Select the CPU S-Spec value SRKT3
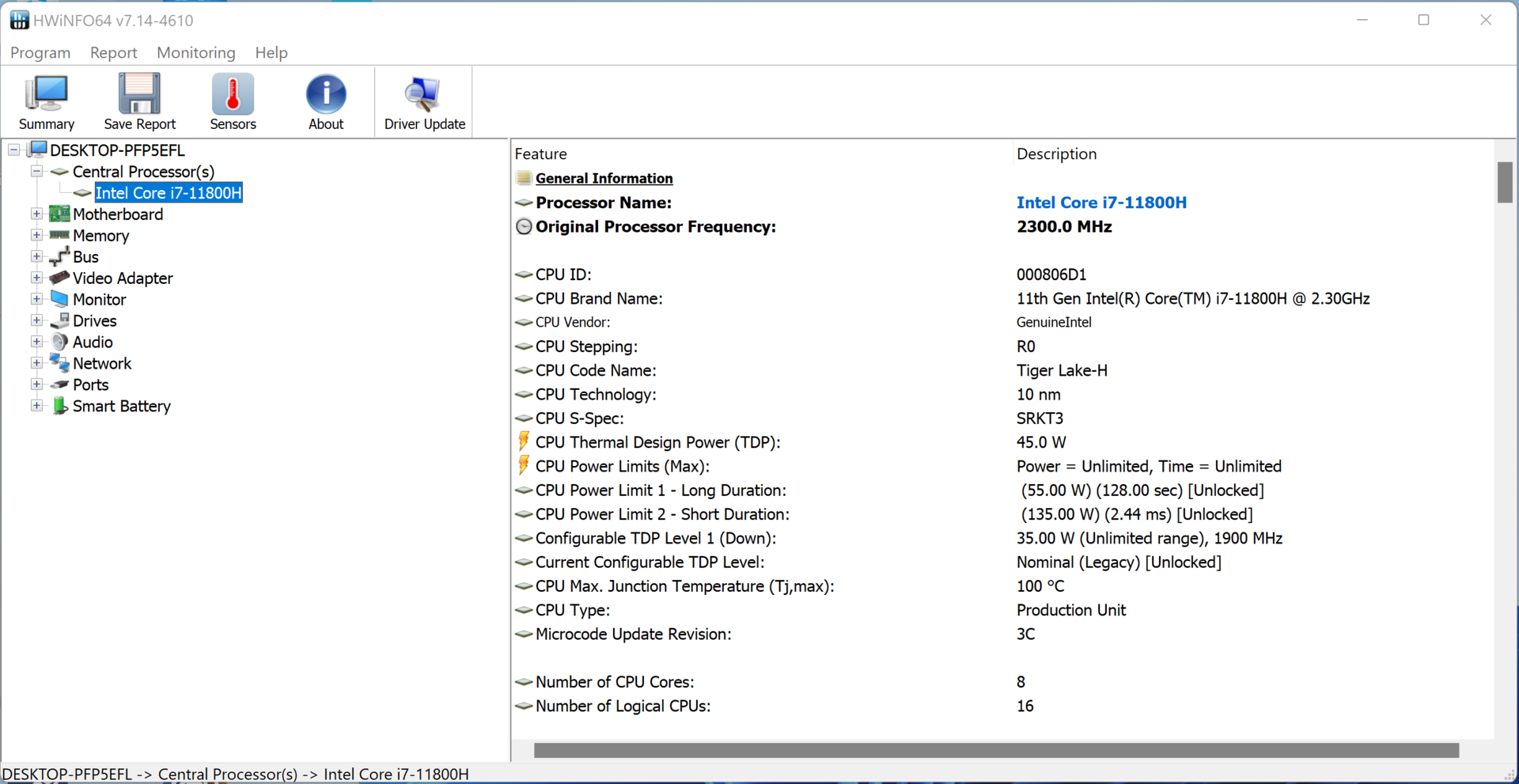The height and width of the screenshot is (784, 1519). pyautogui.click(x=1040, y=419)
